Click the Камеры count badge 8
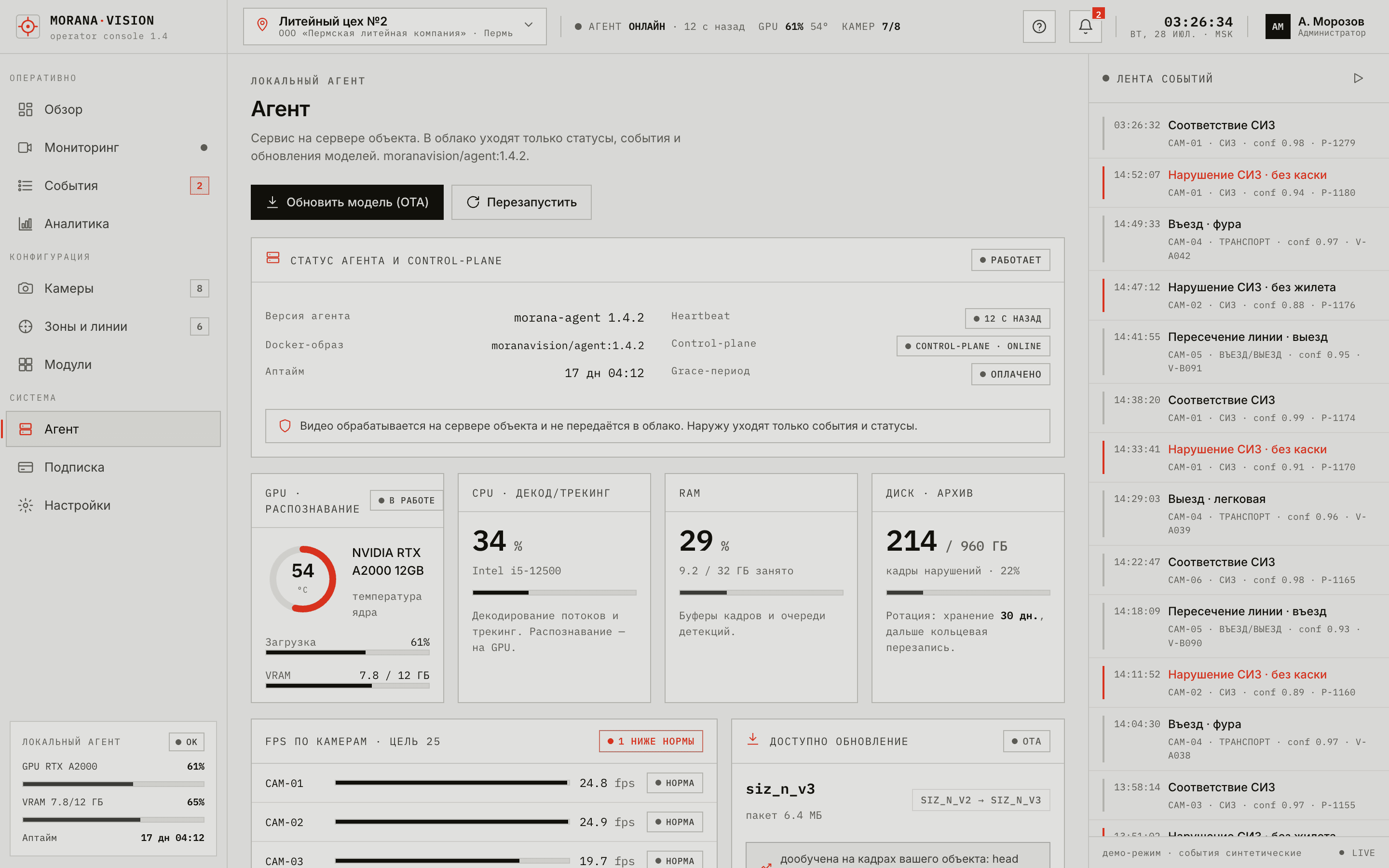The image size is (1389, 868). click(x=199, y=288)
